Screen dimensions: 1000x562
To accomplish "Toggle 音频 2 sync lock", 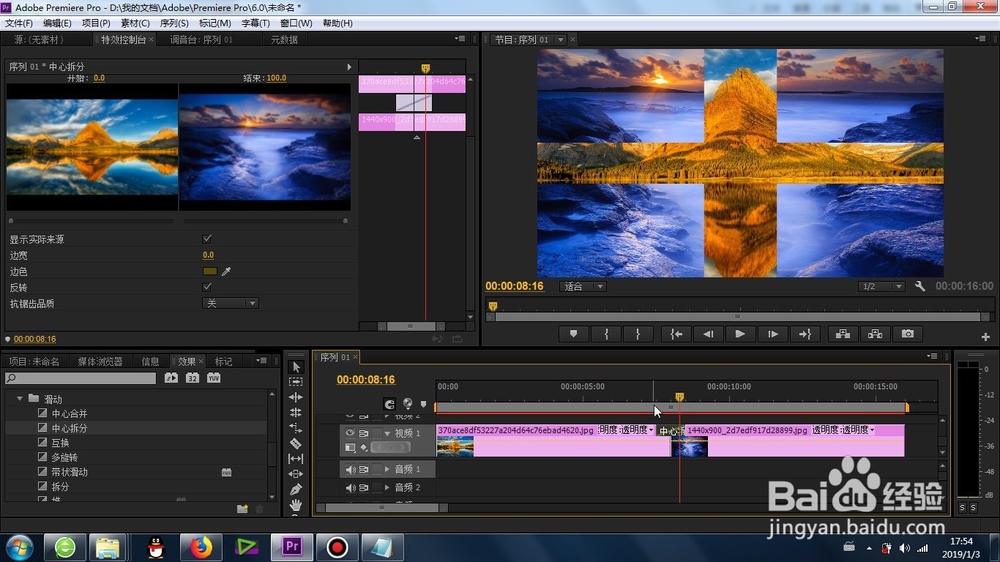I will [x=364, y=488].
